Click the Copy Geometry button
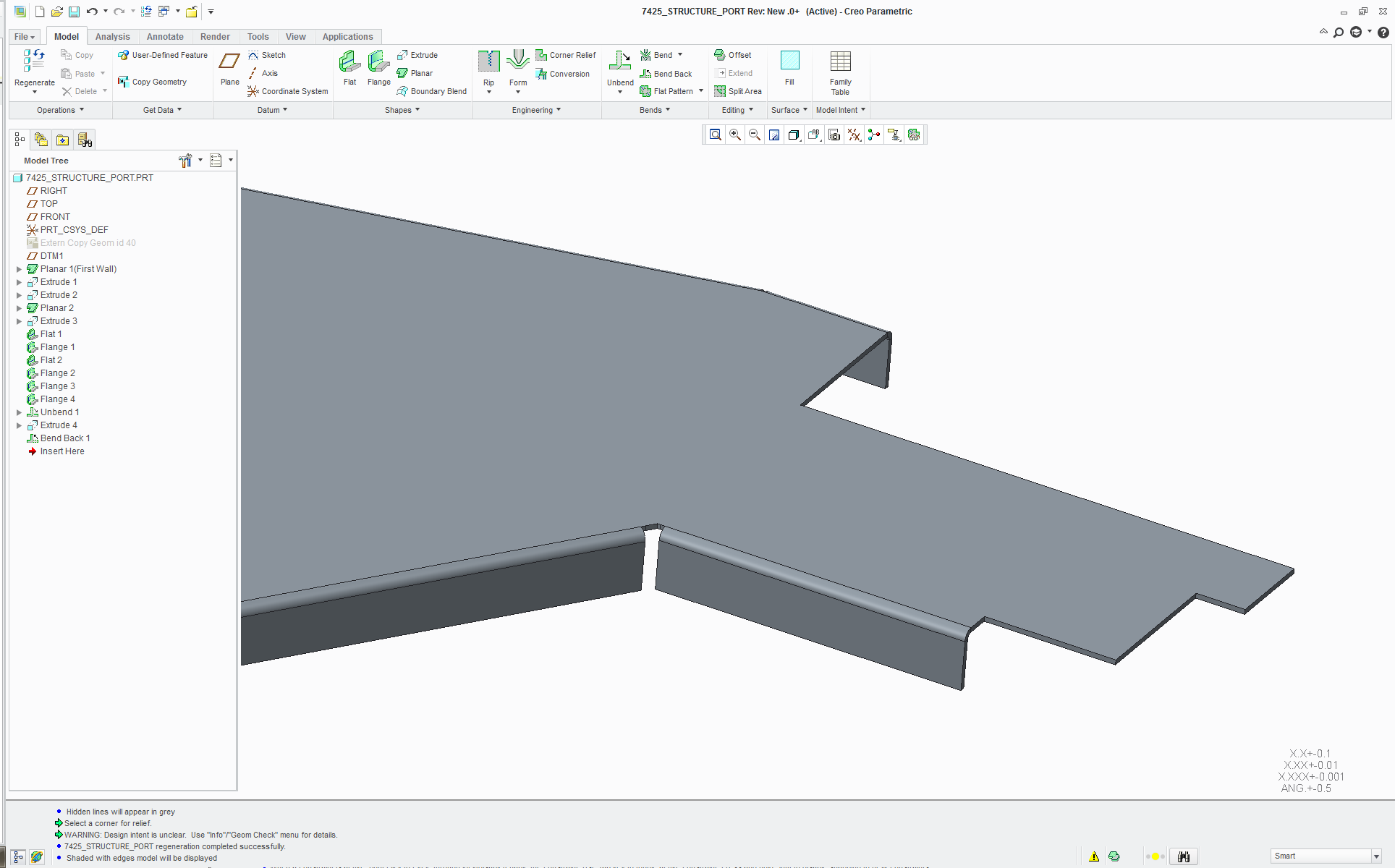Viewport: 1395px width, 868px height. coord(153,82)
